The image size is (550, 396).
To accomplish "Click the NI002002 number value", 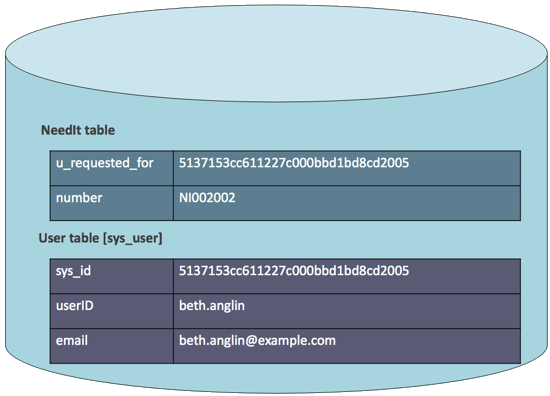I will 207,198.
